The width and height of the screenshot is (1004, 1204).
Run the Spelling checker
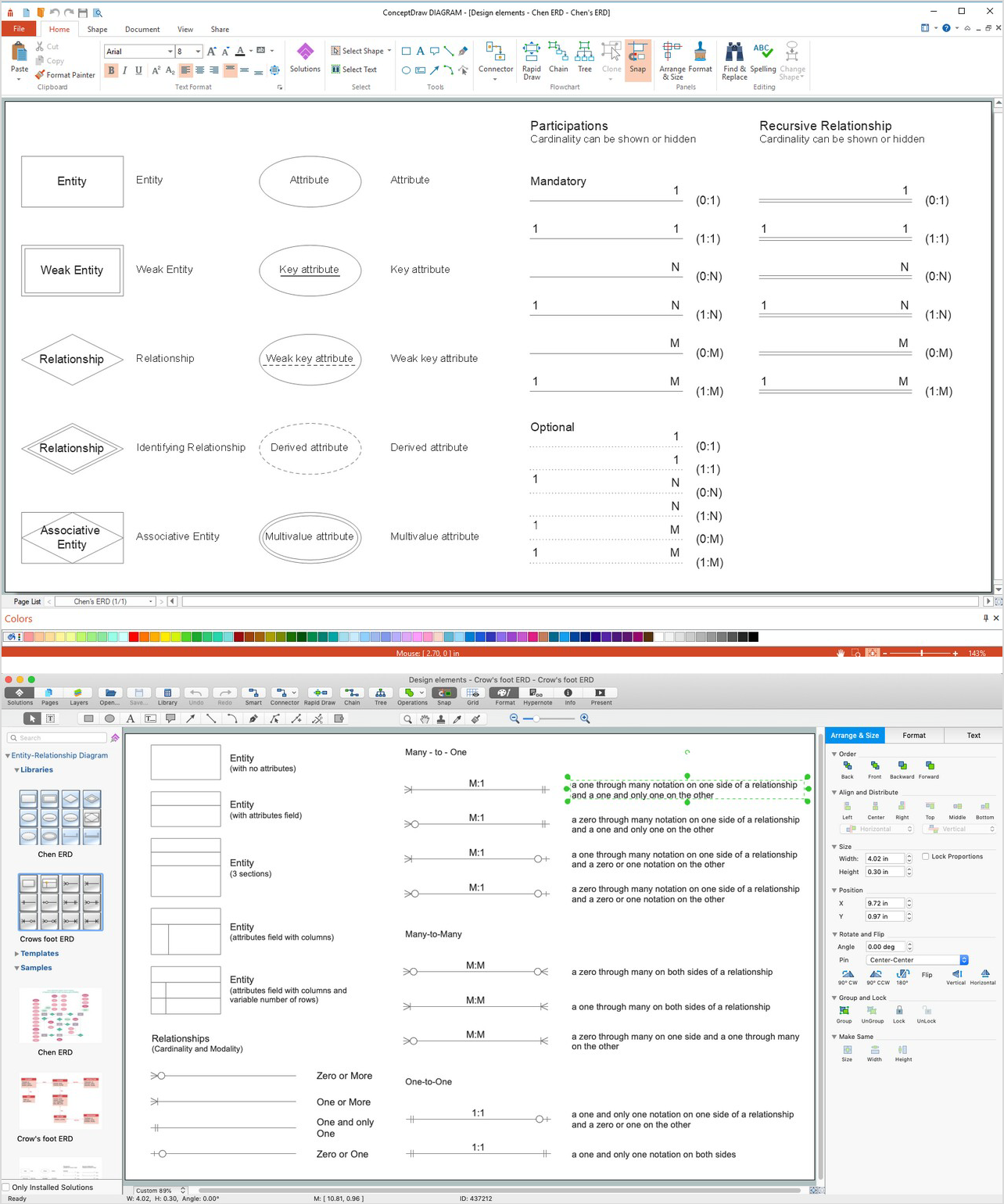coord(762,59)
